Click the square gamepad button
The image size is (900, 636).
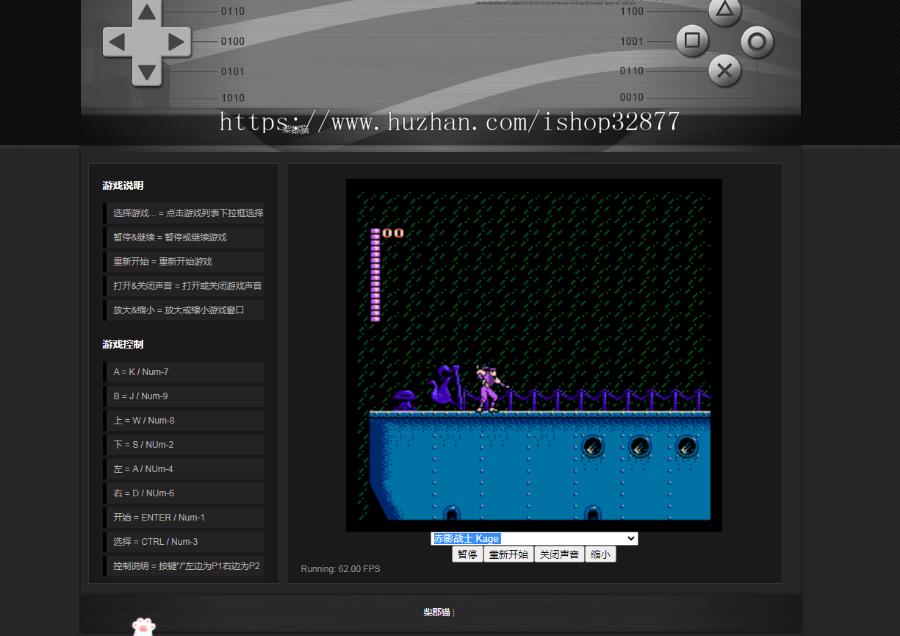click(692, 40)
